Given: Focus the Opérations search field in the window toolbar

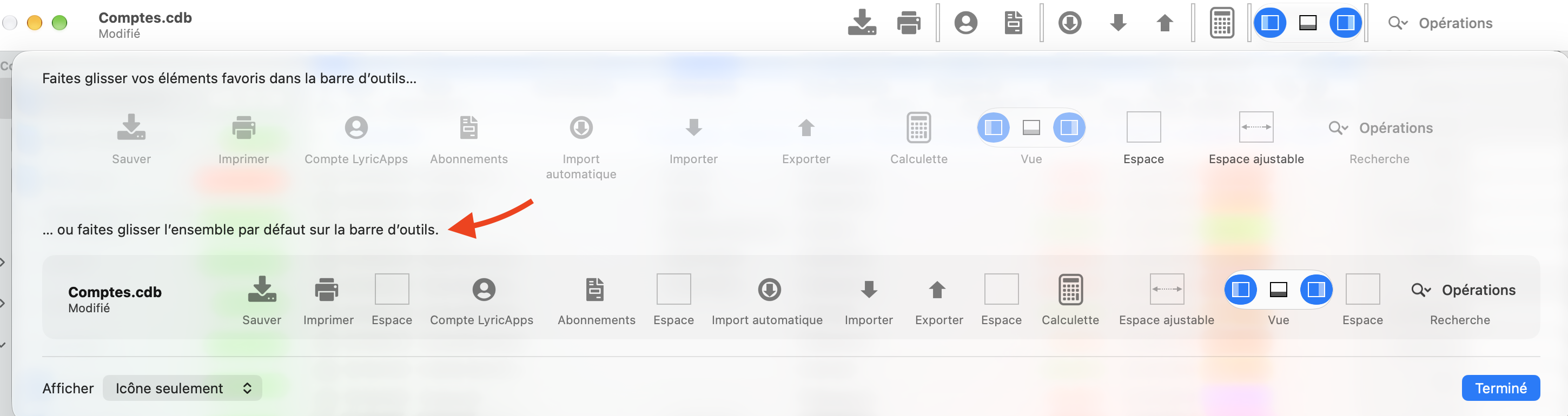Looking at the screenshot, I should click(1455, 23).
